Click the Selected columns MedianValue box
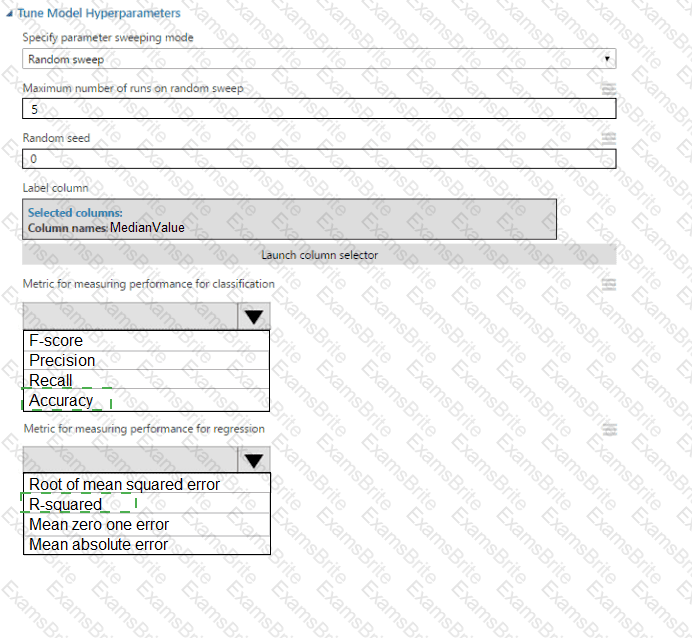The image size is (692, 638). click(x=289, y=220)
